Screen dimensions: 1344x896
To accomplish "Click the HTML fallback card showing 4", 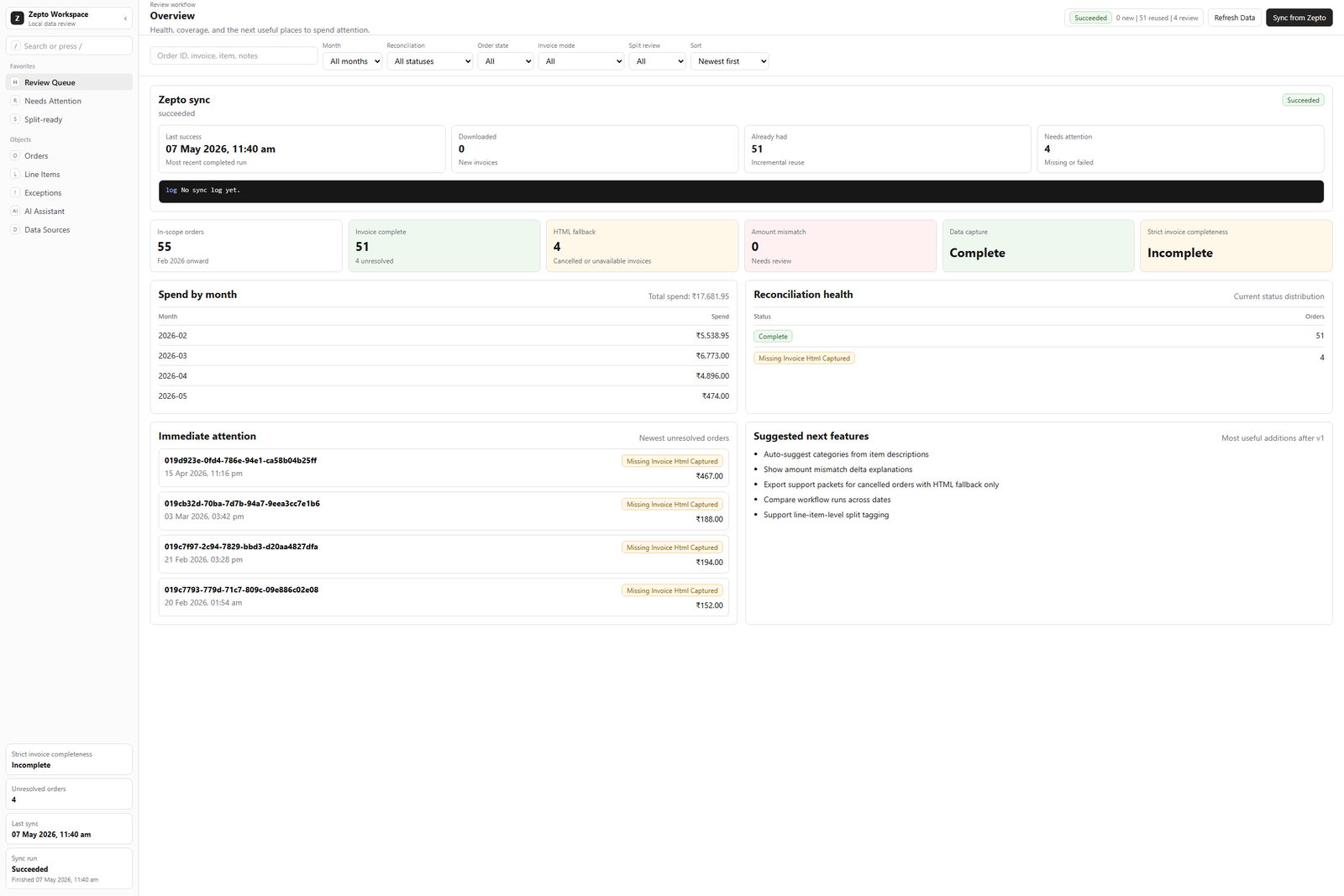I will click(643, 246).
